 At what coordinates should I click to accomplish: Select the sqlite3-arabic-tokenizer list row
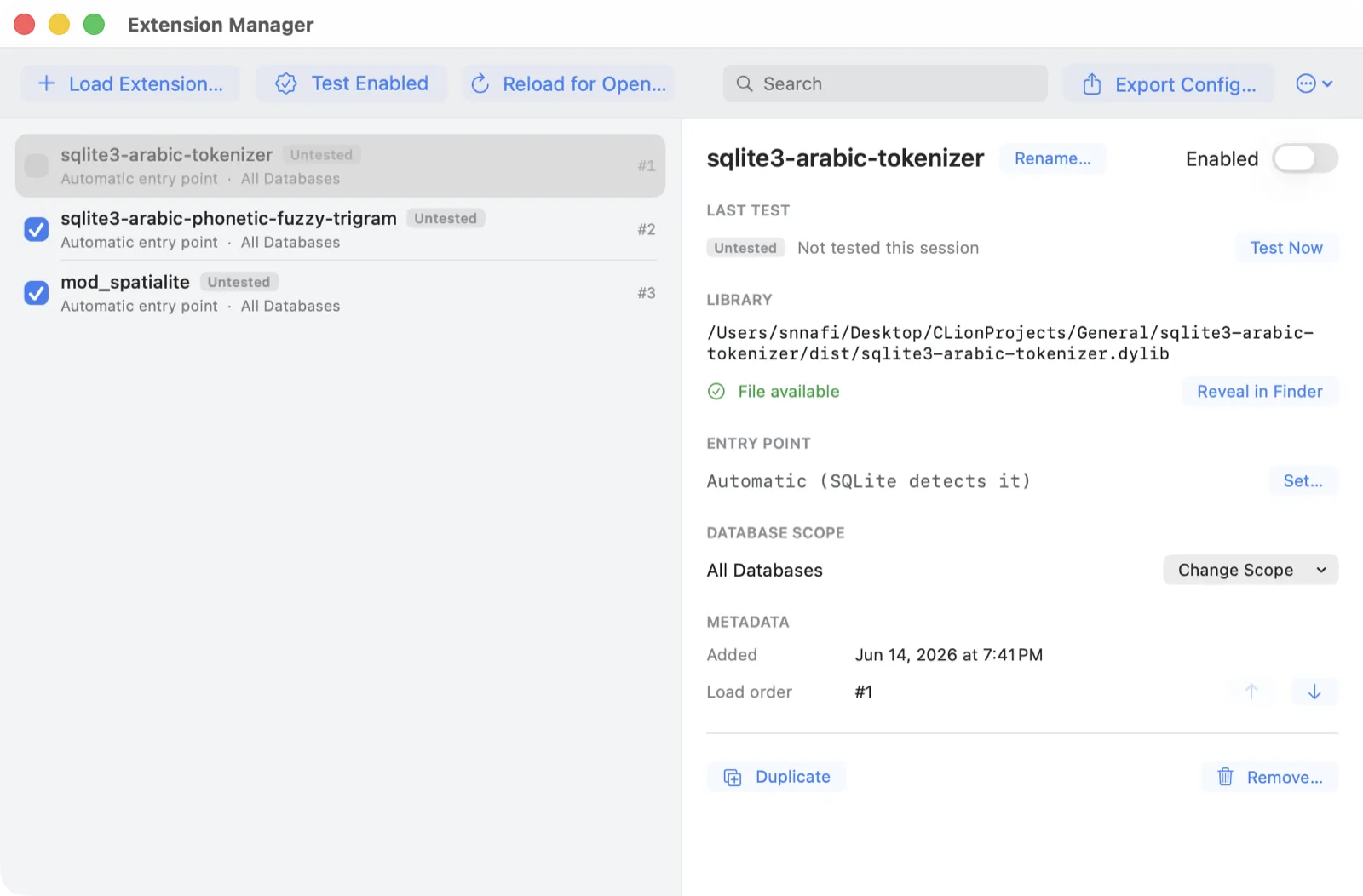pos(340,165)
